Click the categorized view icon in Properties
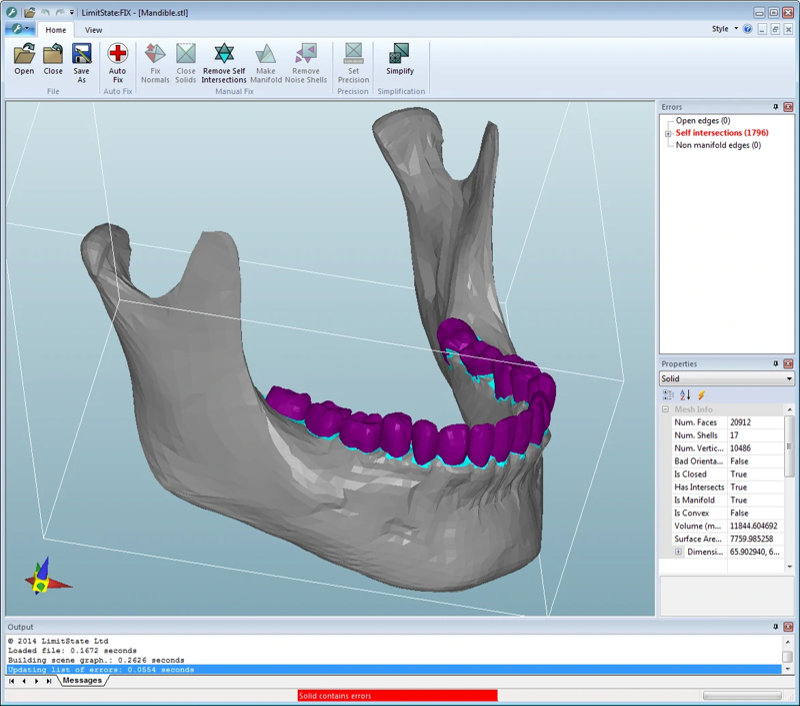The width and height of the screenshot is (800, 706). click(668, 395)
